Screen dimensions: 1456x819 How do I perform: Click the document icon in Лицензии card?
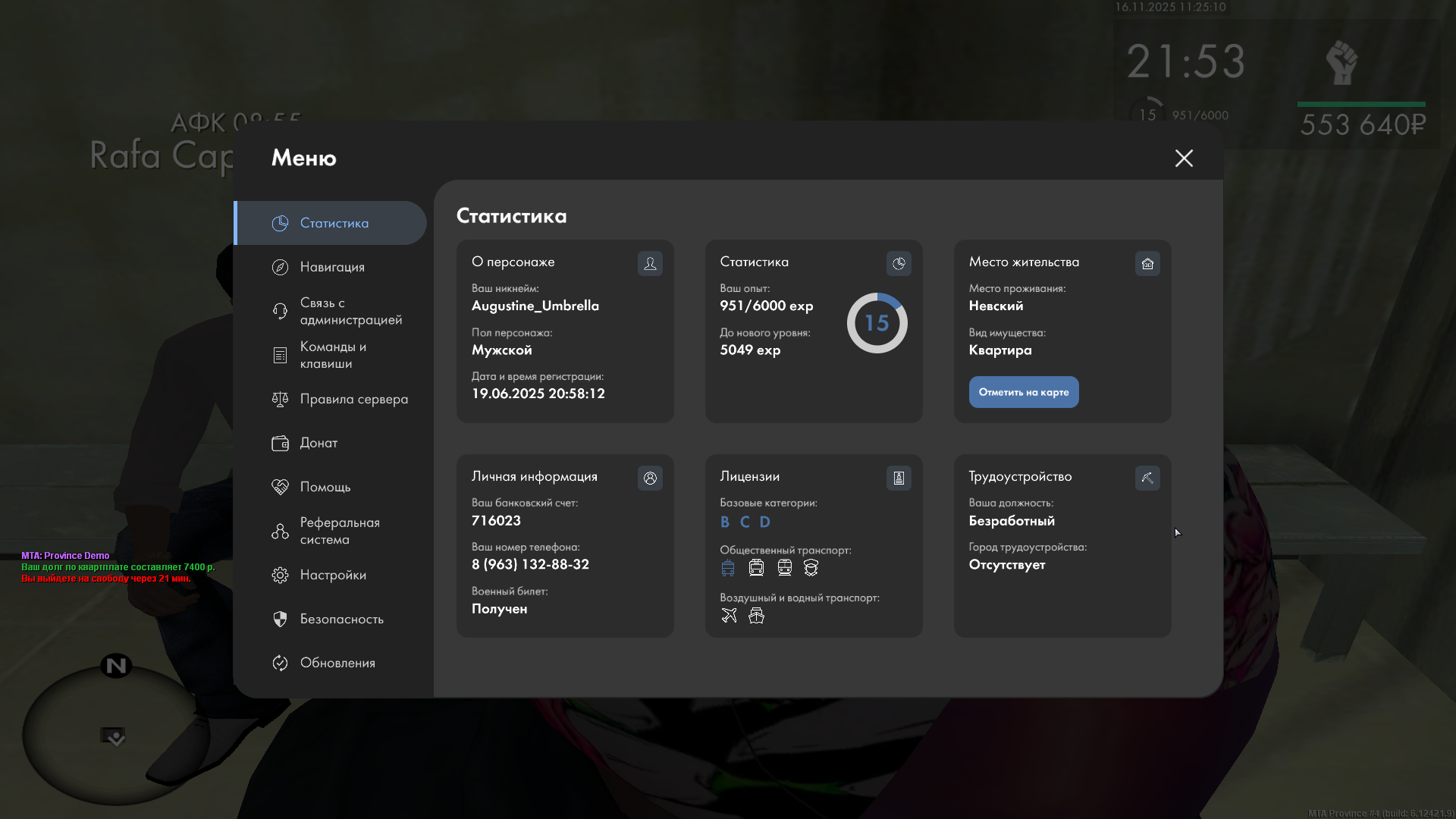pos(899,478)
